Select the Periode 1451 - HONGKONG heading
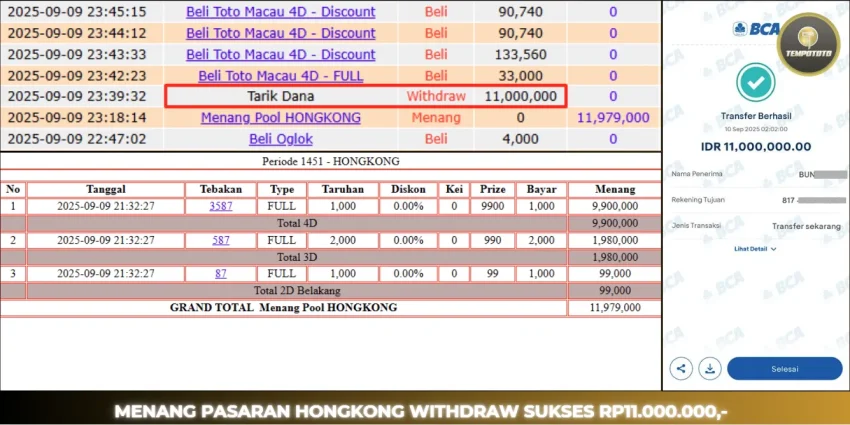Viewport: 850px width, 425px height. coord(331,161)
